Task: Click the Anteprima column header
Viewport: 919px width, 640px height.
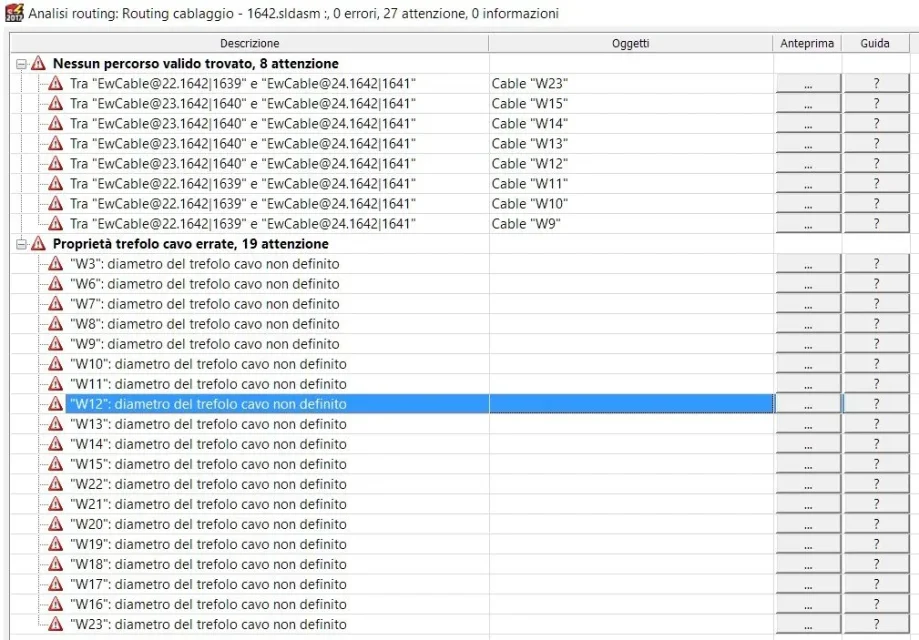Action: pyautogui.click(x=807, y=43)
